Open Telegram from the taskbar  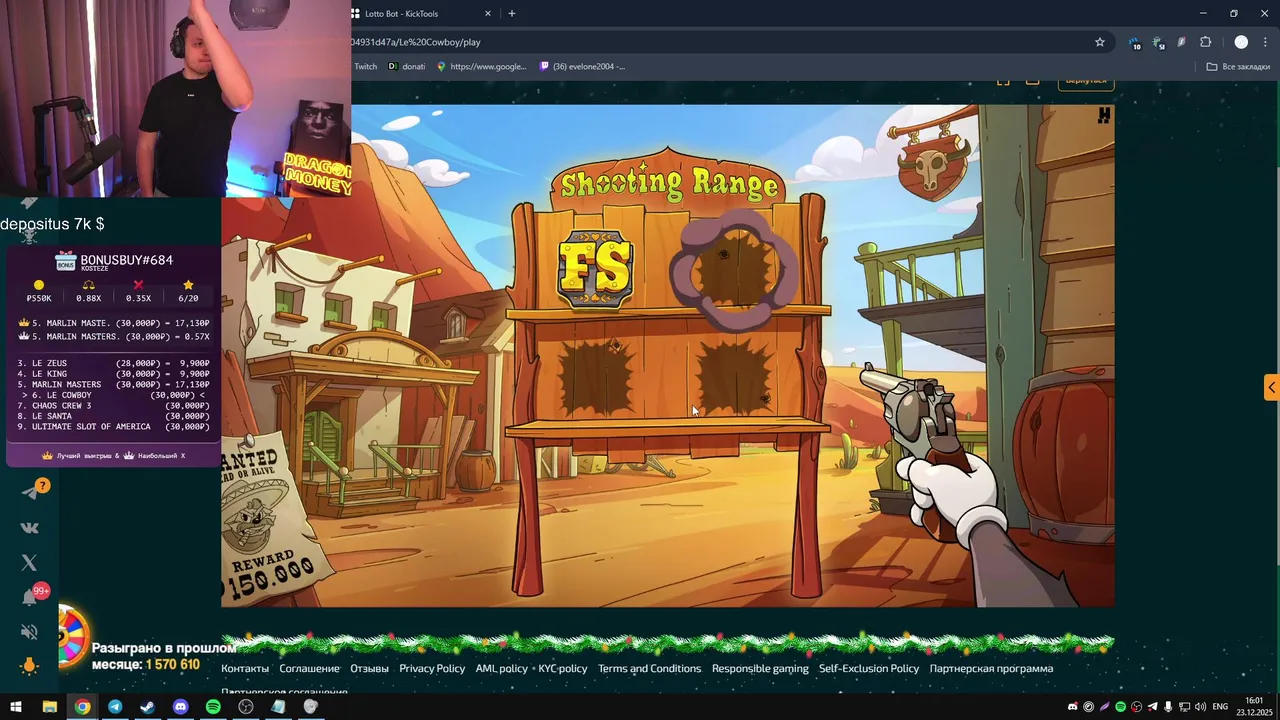[x=115, y=707]
